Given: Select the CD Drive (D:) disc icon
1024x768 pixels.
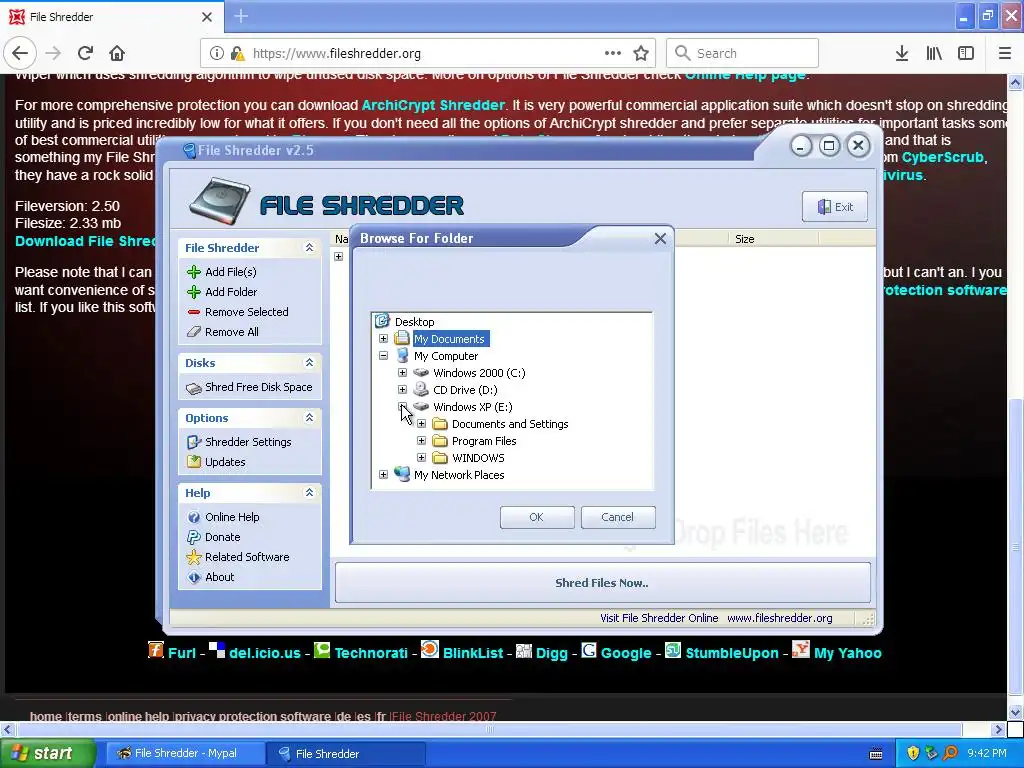Looking at the screenshot, I should tap(421, 389).
